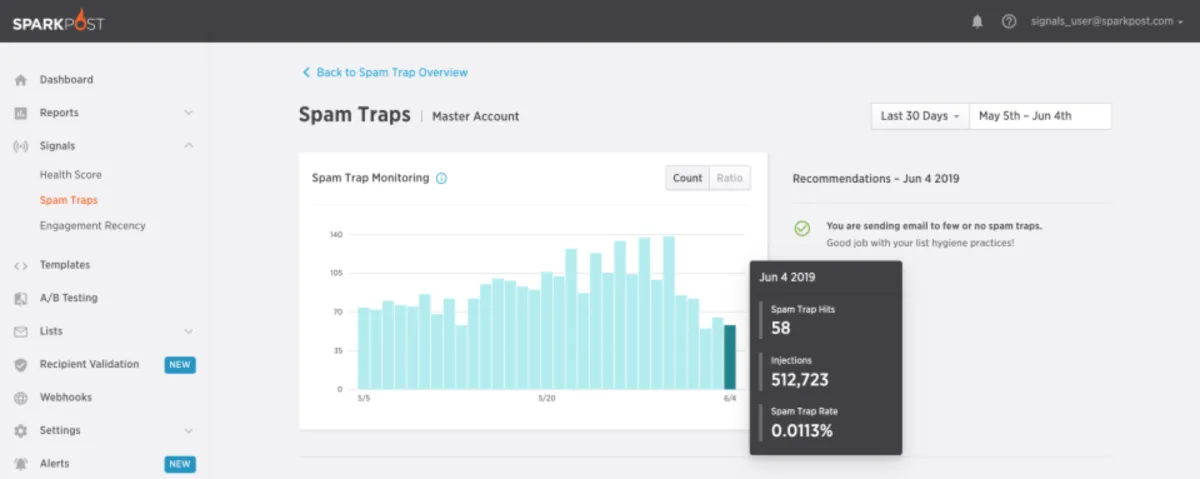This screenshot has width=1200, height=479.
Task: Click the Reports chart icon
Action: click(x=20, y=113)
